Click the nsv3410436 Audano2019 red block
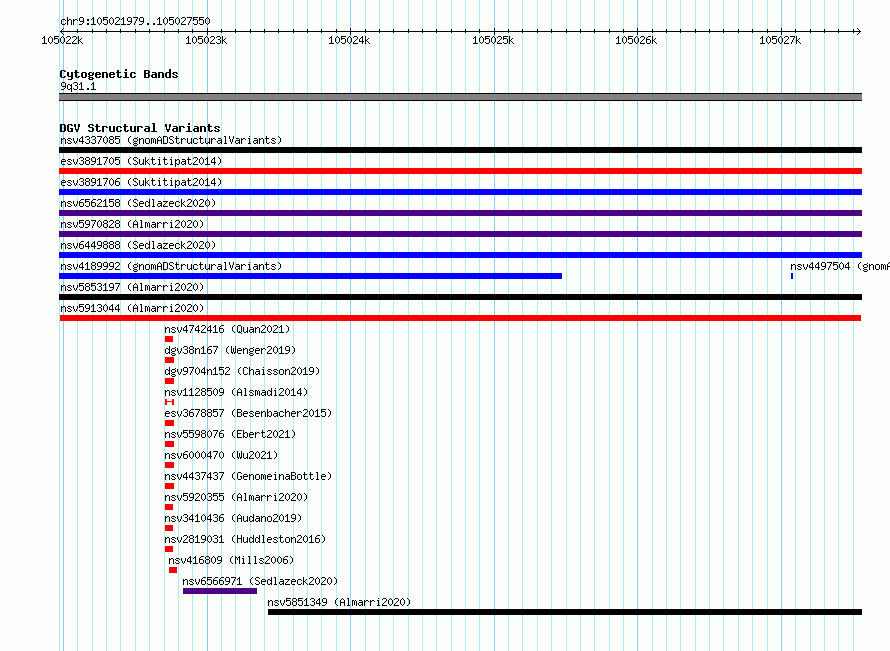890x651 pixels. click(x=169, y=528)
